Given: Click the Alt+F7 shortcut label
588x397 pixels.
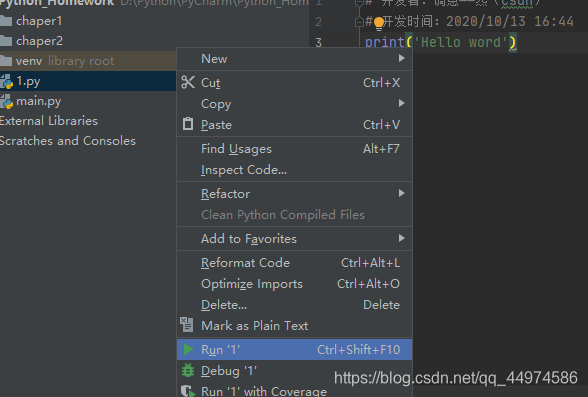Looking at the screenshot, I should 381,149.
